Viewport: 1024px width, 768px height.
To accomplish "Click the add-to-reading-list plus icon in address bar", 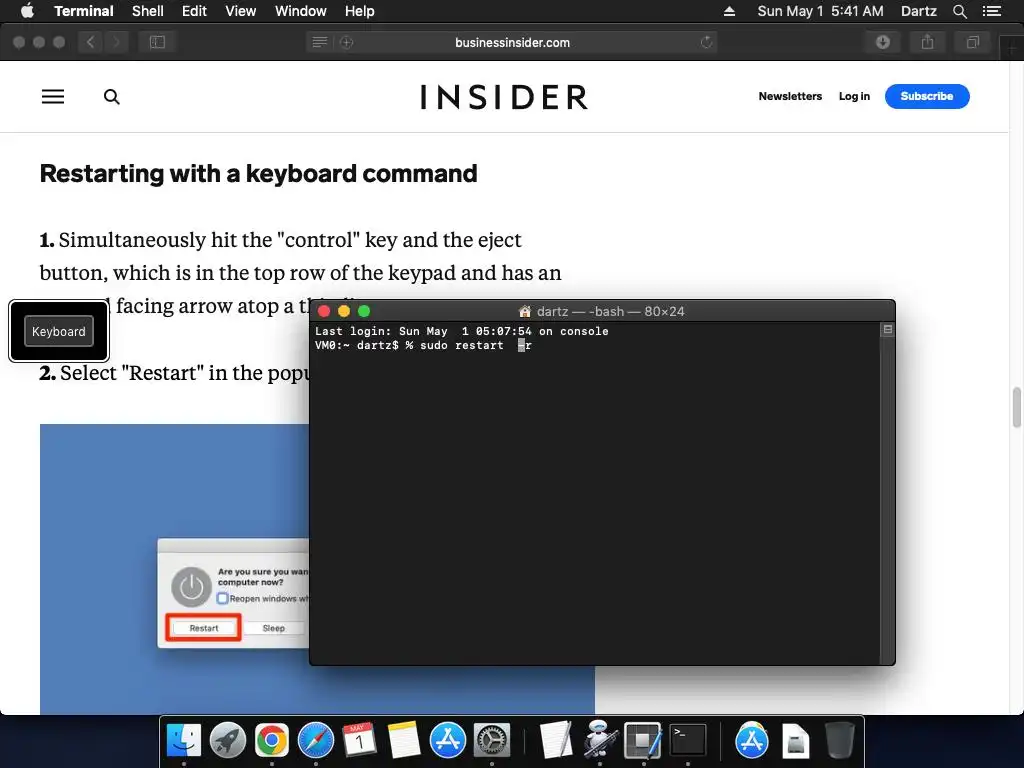I will [347, 42].
